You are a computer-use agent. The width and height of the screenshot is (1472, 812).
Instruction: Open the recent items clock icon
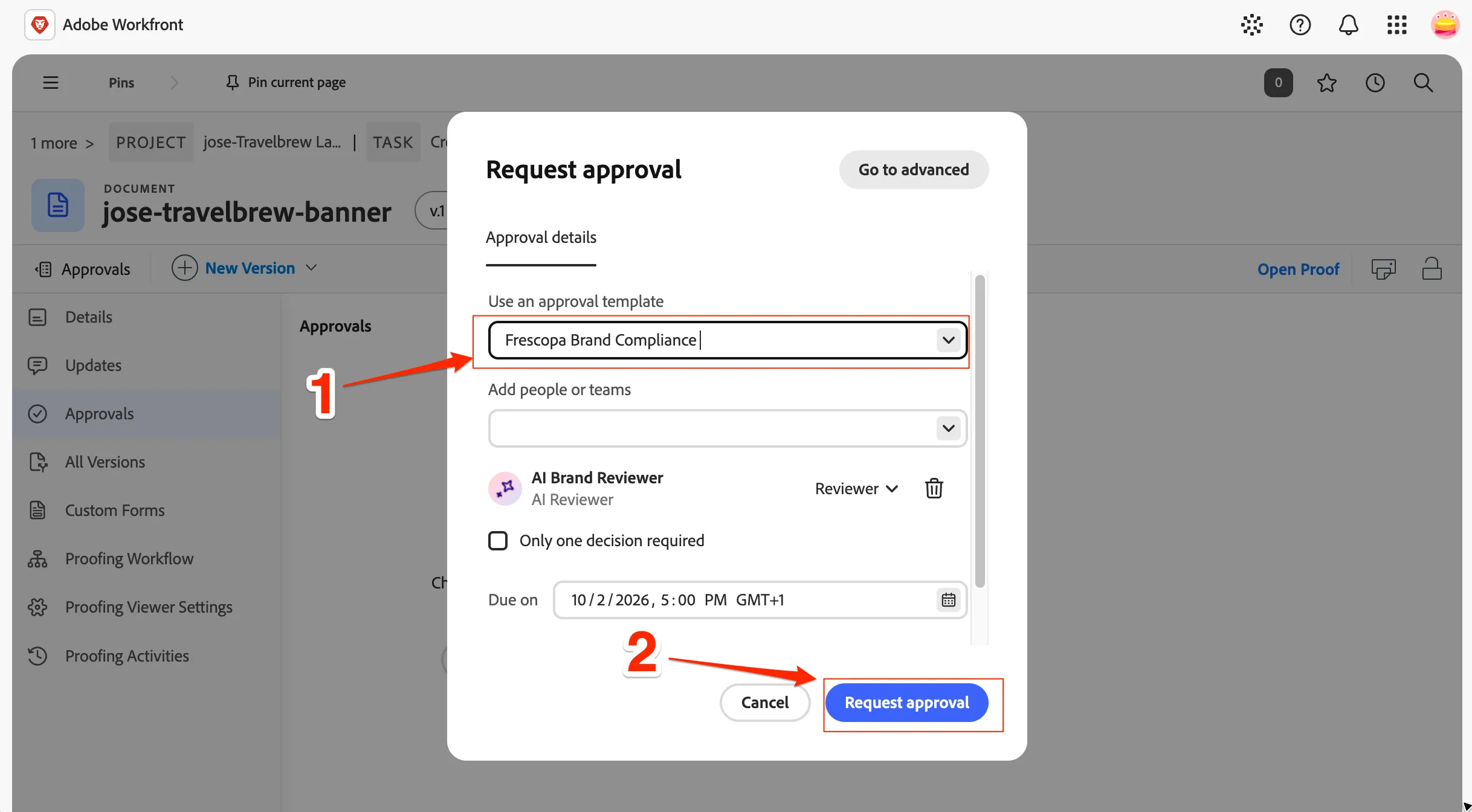pos(1375,83)
